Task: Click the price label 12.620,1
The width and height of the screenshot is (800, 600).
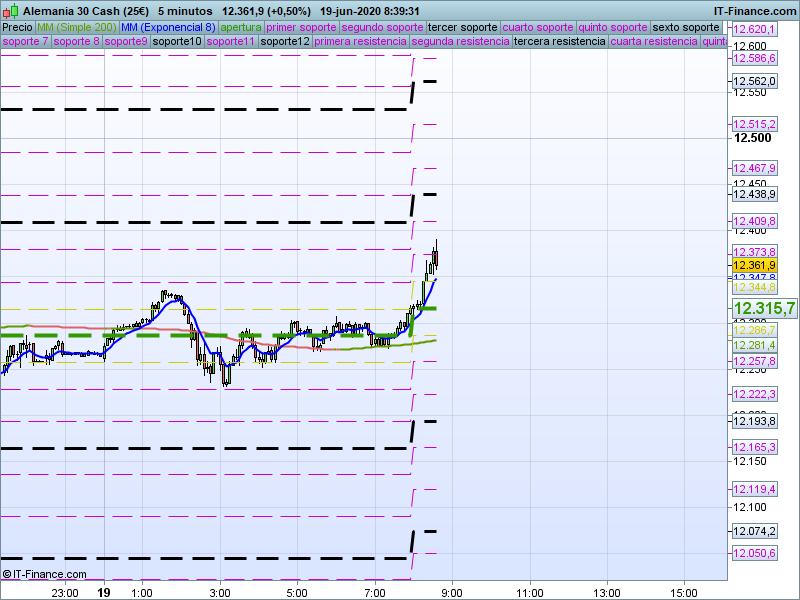Action: tap(755, 30)
